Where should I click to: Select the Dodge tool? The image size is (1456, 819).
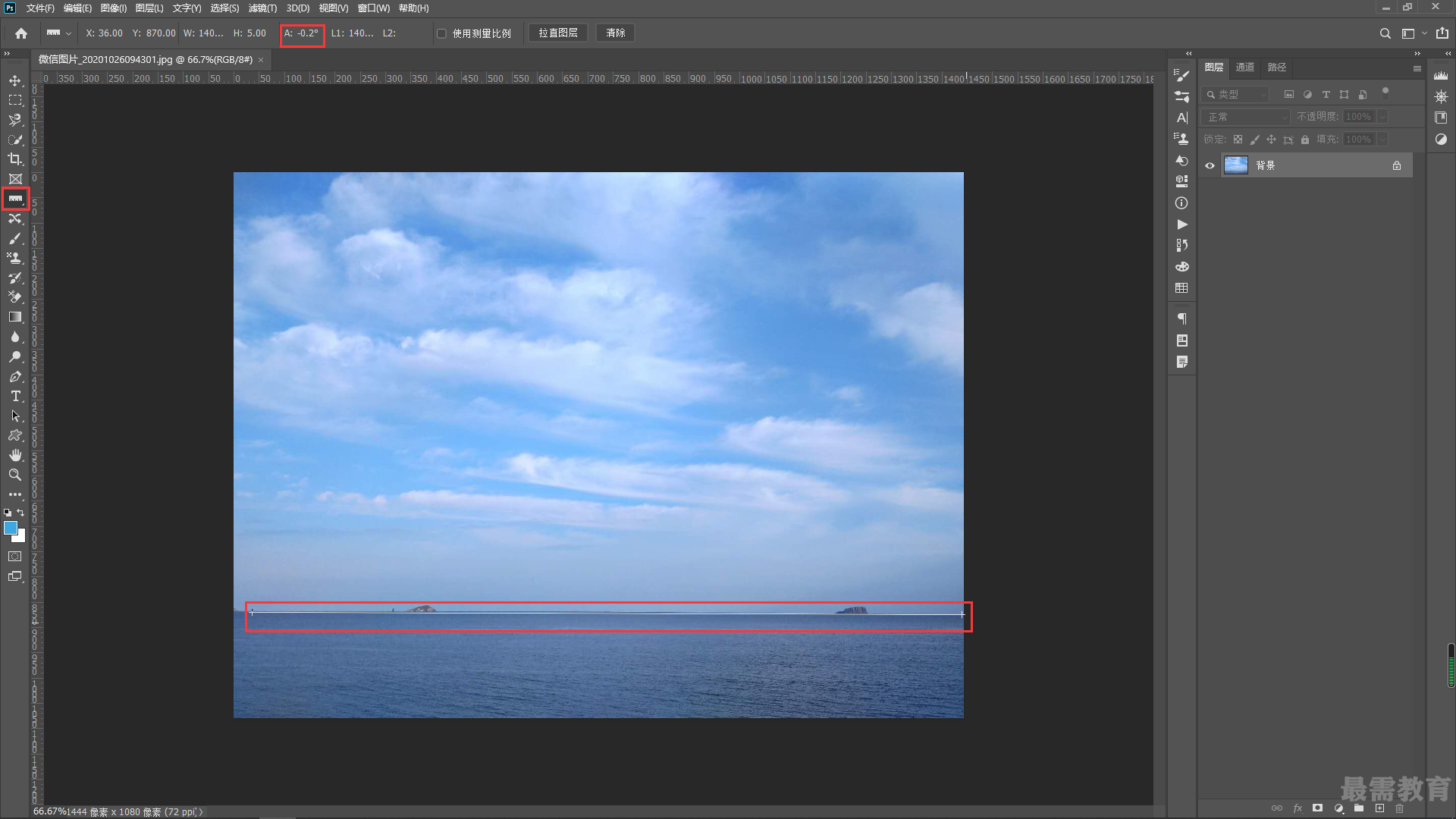coord(15,356)
